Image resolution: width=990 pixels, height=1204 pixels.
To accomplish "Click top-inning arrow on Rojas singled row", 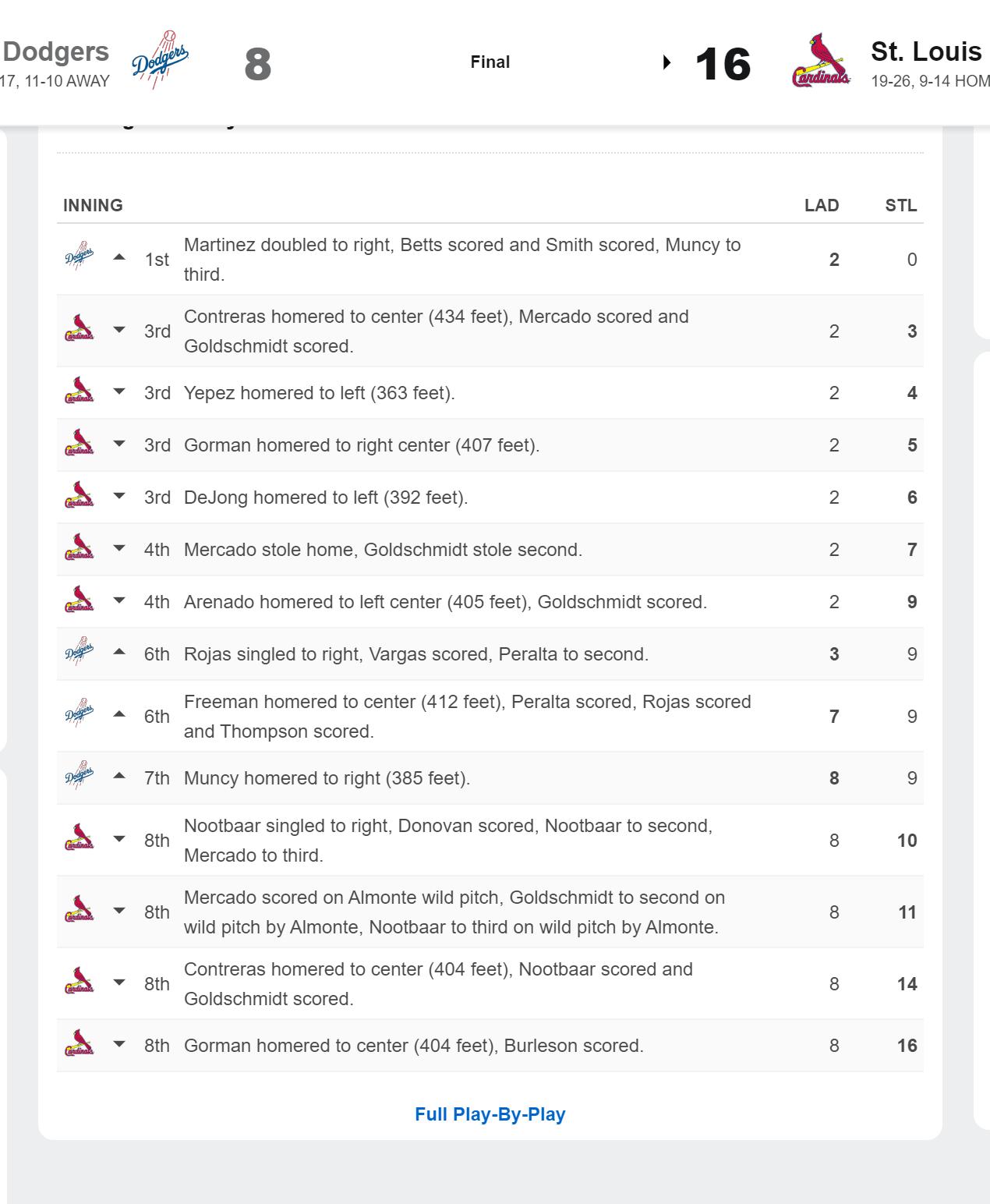I will 119,652.
